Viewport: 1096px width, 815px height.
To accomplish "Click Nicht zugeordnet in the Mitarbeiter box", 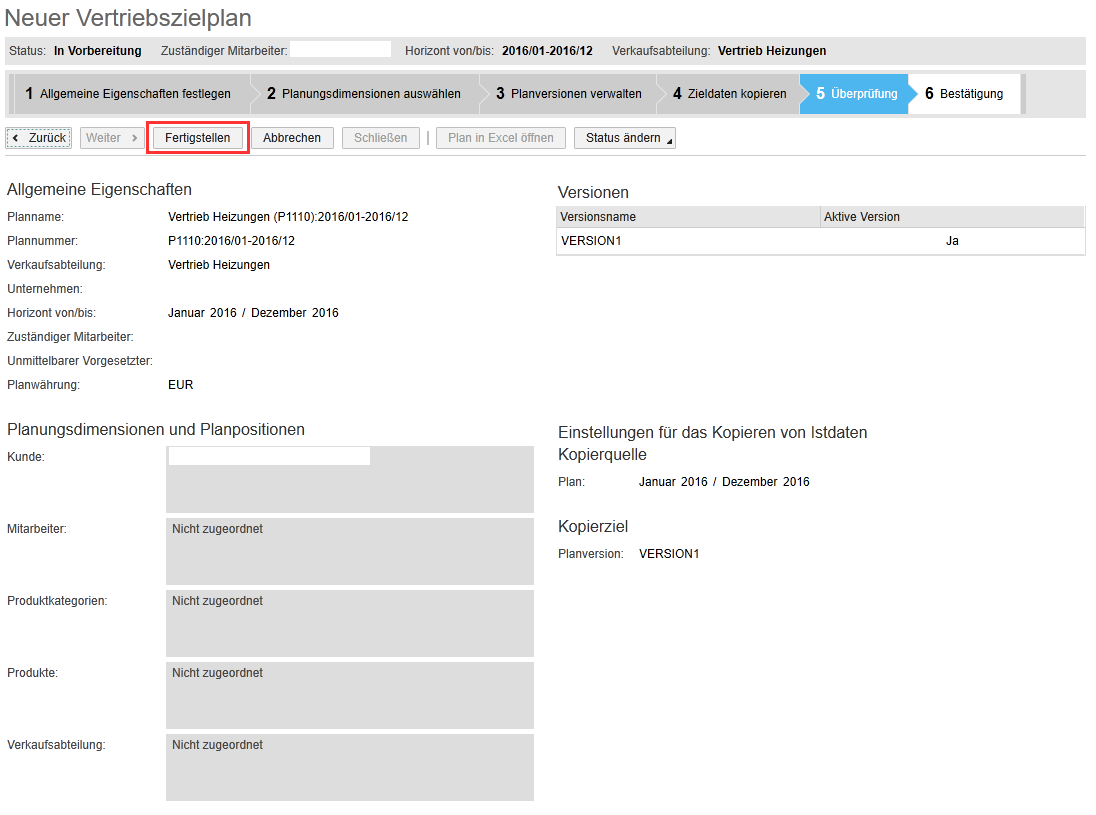I will pos(217,529).
